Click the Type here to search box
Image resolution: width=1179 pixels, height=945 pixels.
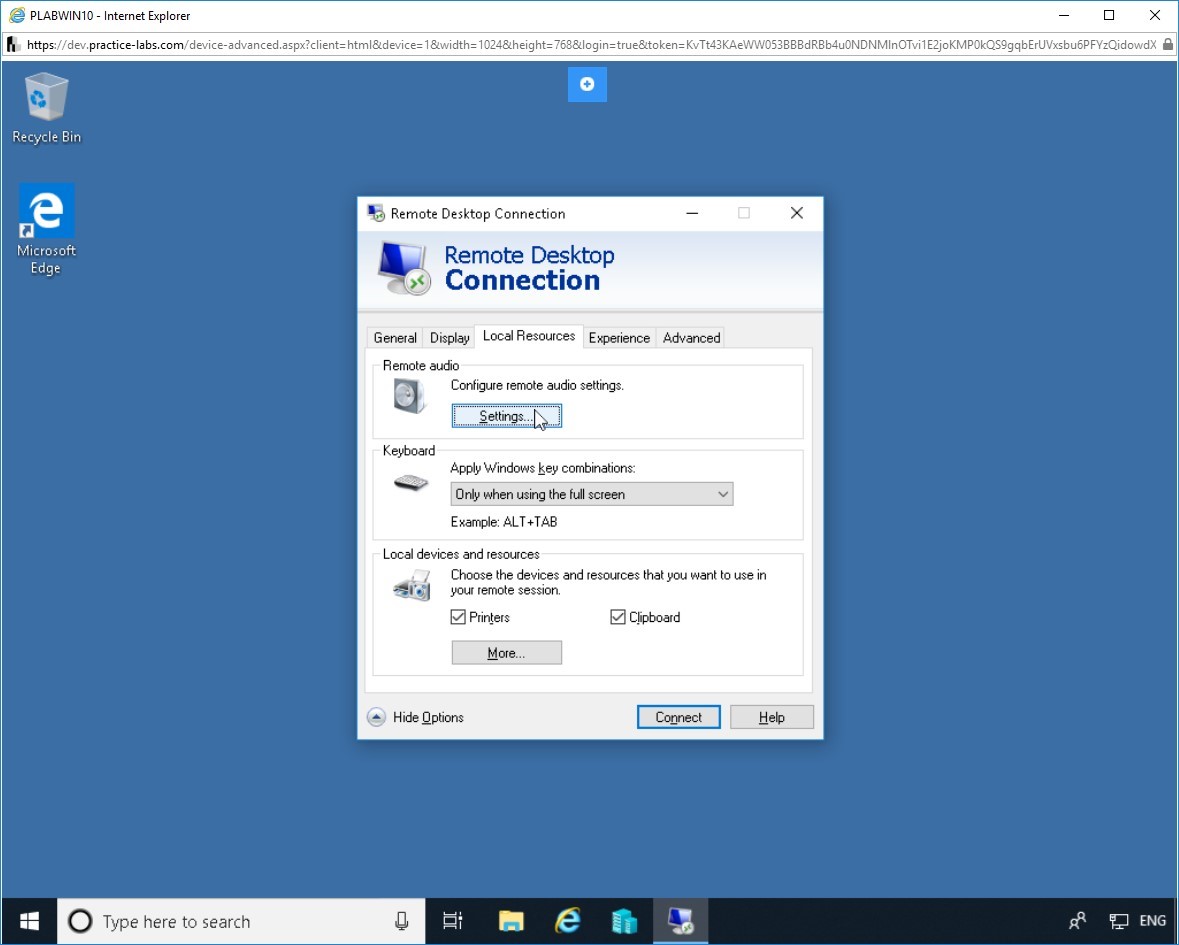[241, 921]
